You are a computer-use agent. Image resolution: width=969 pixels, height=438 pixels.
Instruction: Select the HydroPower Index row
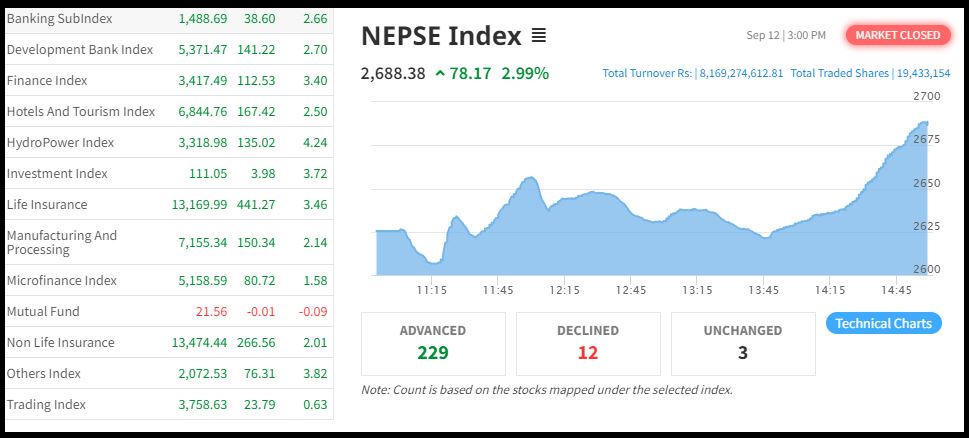click(60, 142)
